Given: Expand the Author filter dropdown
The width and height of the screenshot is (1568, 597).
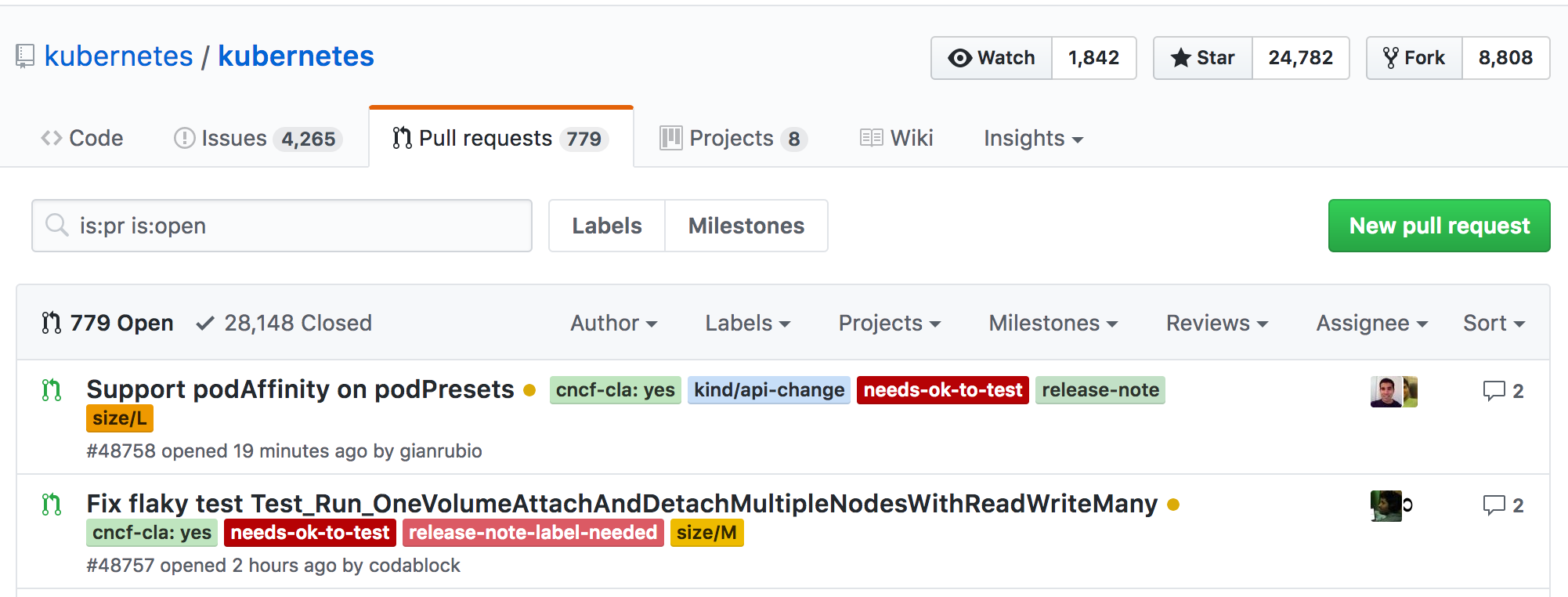Looking at the screenshot, I should [x=614, y=323].
